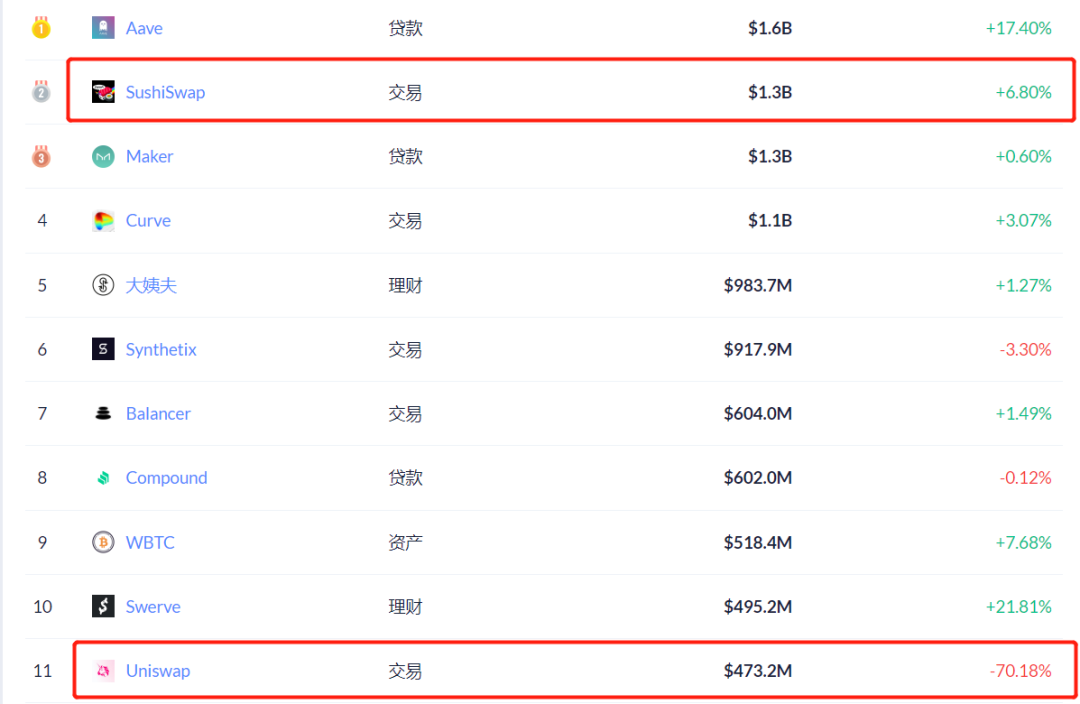The height and width of the screenshot is (704, 1080).
Task: Click the SushiSwap logo icon
Action: (103, 92)
